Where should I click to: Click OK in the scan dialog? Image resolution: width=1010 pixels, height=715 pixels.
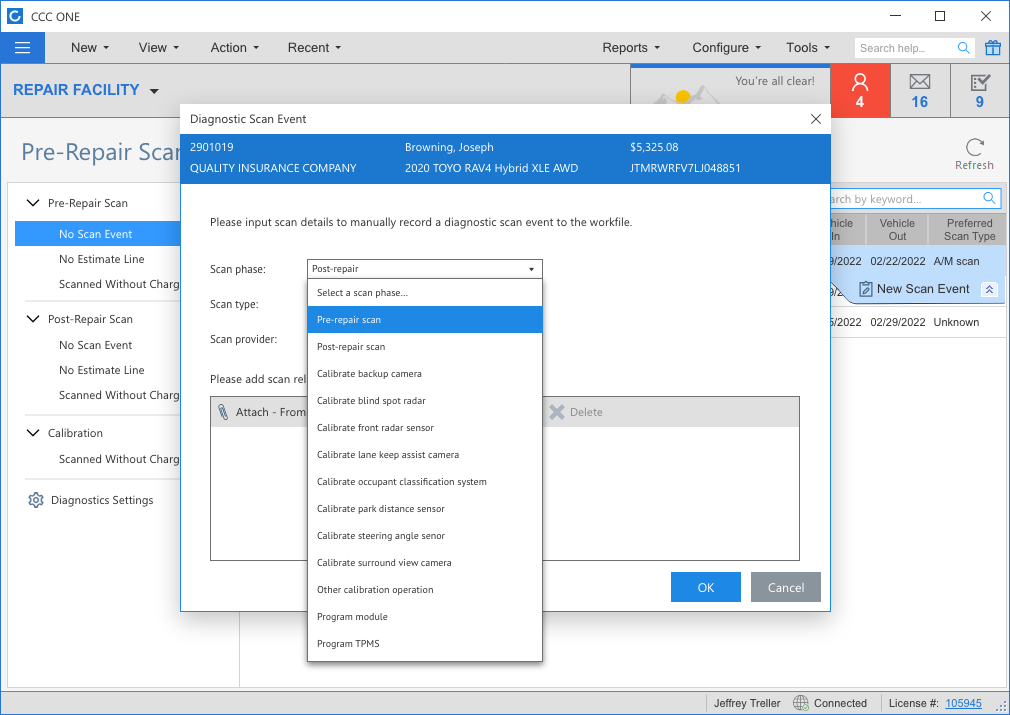[x=705, y=587]
